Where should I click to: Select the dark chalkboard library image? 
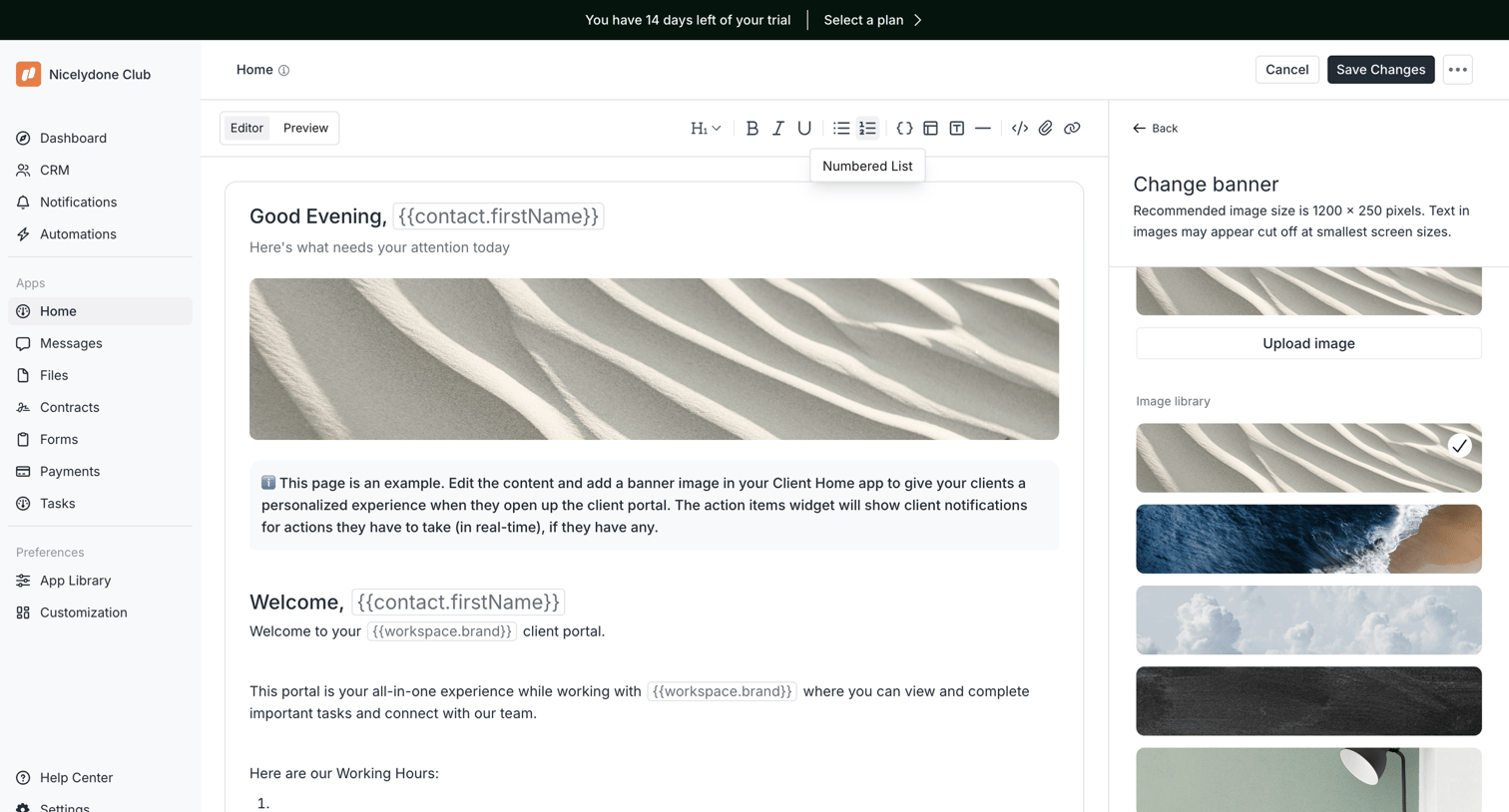[x=1308, y=701]
